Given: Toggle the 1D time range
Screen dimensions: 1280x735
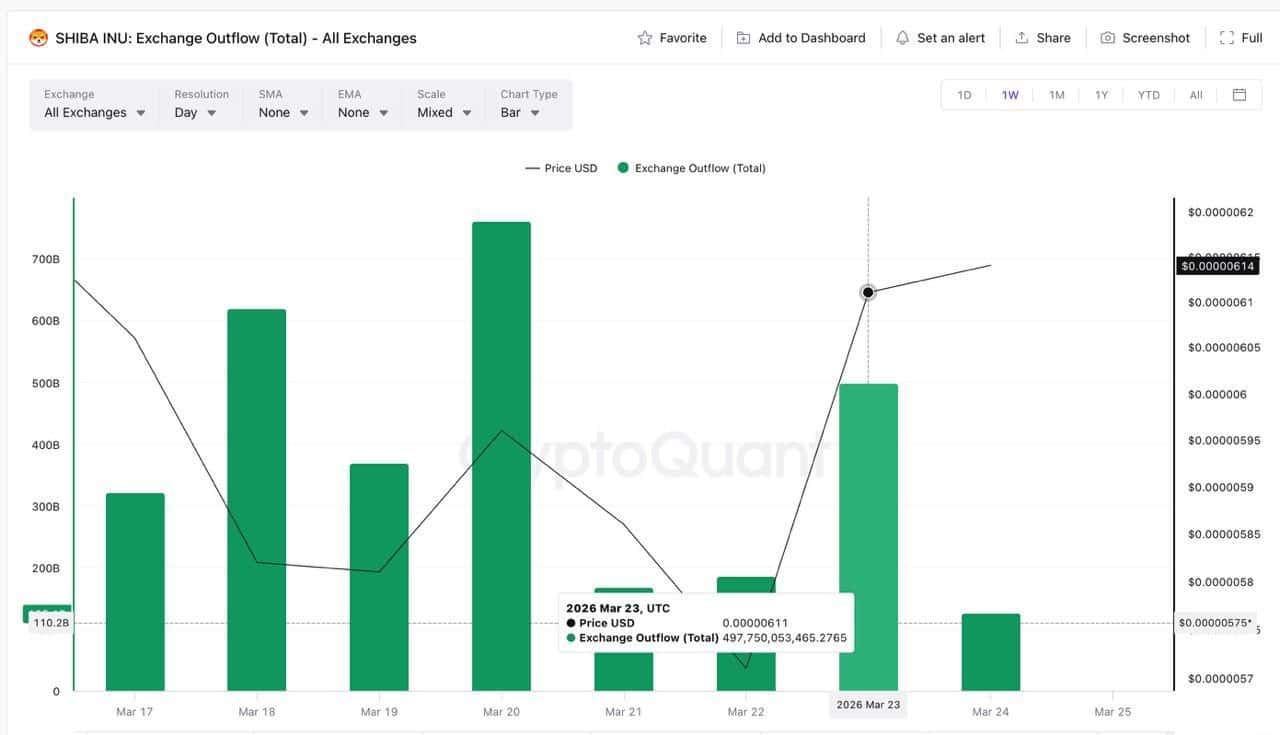Looking at the screenshot, I should click(x=963, y=94).
